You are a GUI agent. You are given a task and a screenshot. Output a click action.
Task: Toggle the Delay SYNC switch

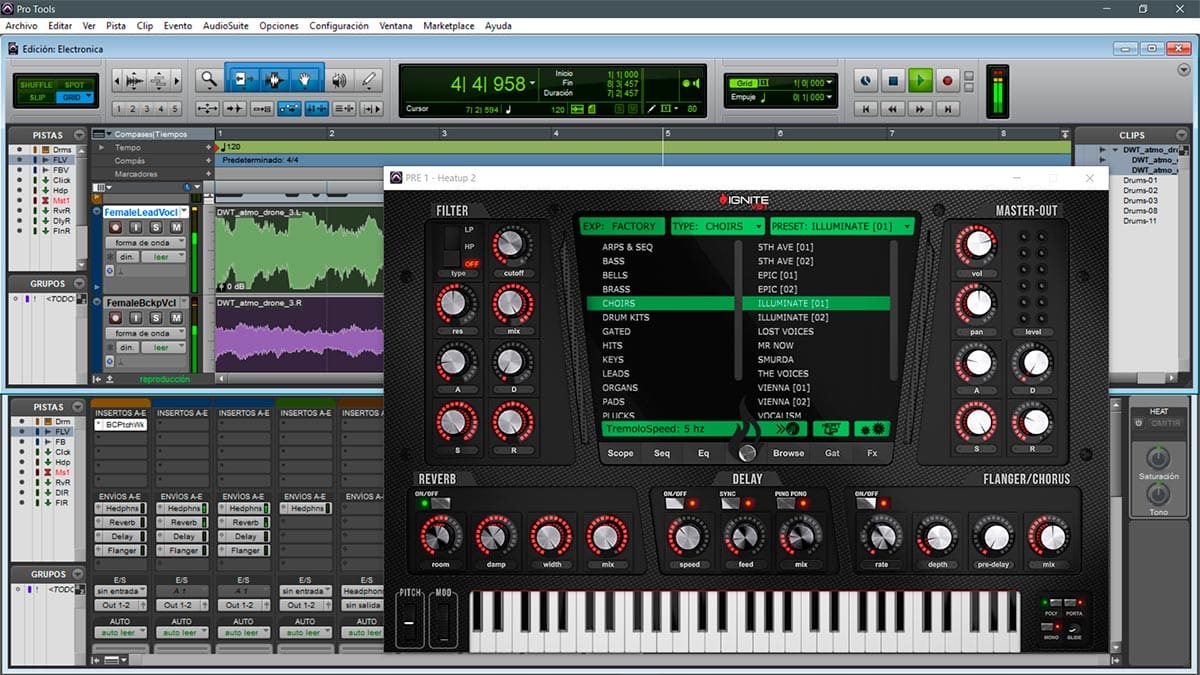tap(729, 503)
